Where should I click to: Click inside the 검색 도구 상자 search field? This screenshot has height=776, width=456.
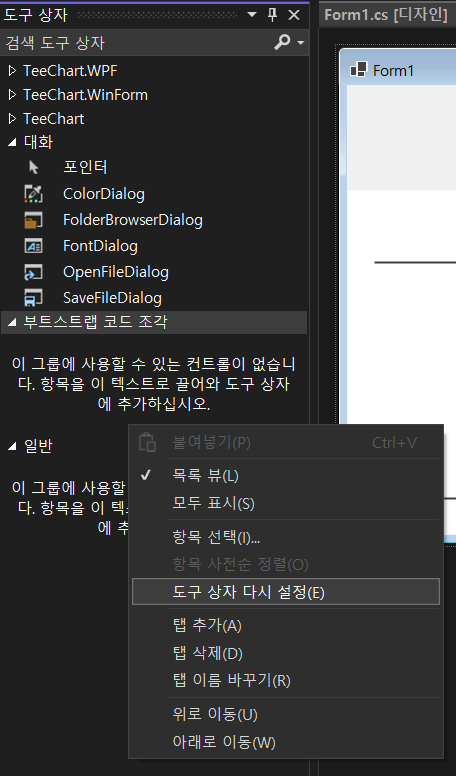click(136, 43)
